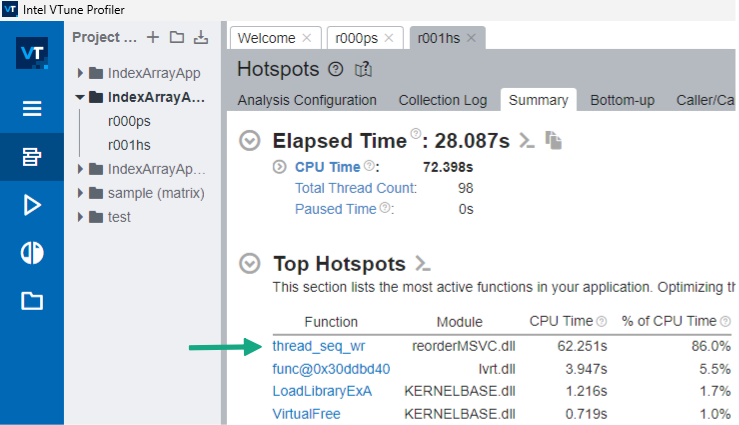Click the reorderMSVC.dll module cell
The image size is (739, 425).
click(464, 346)
